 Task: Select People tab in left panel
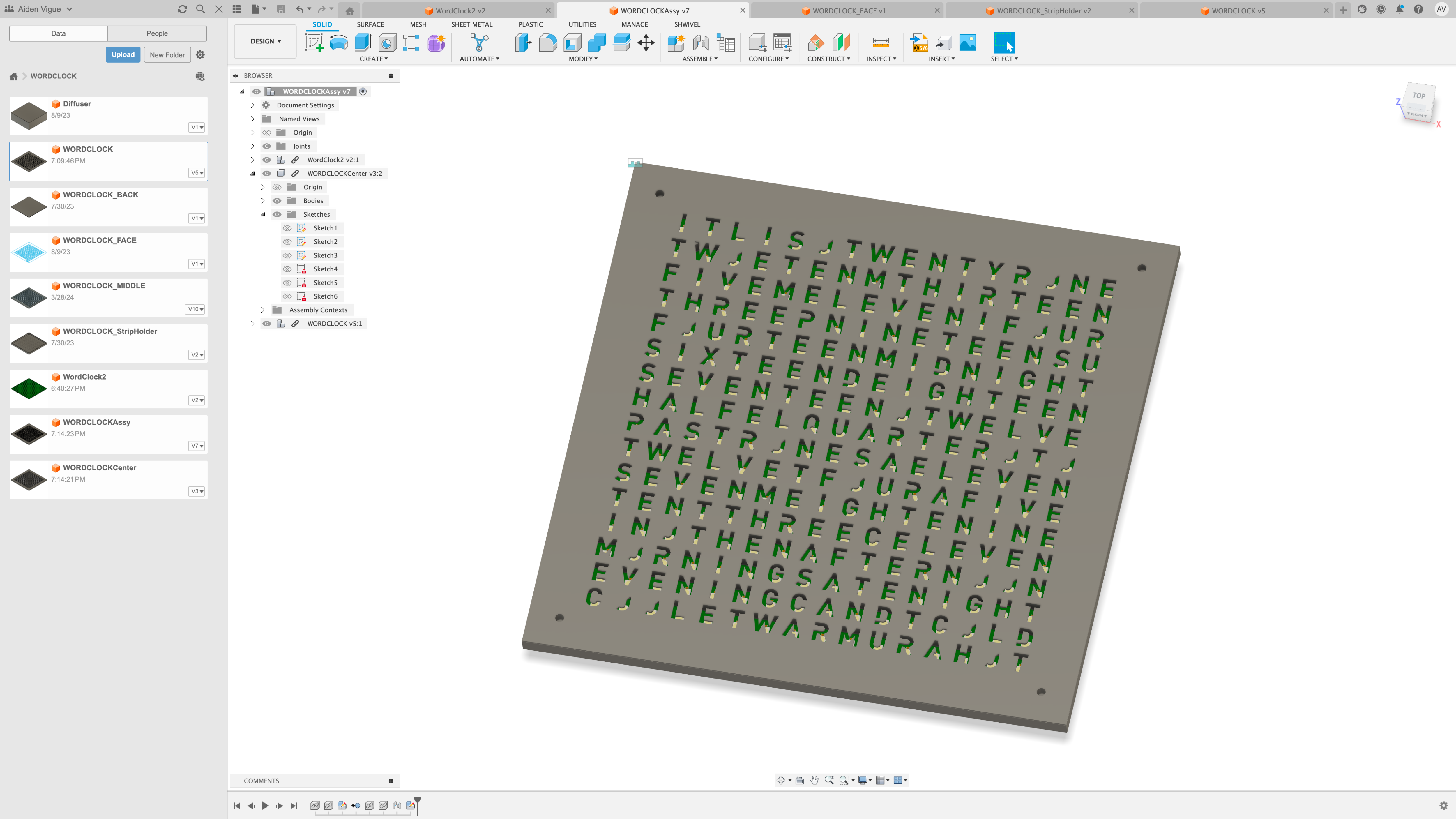pos(157,33)
